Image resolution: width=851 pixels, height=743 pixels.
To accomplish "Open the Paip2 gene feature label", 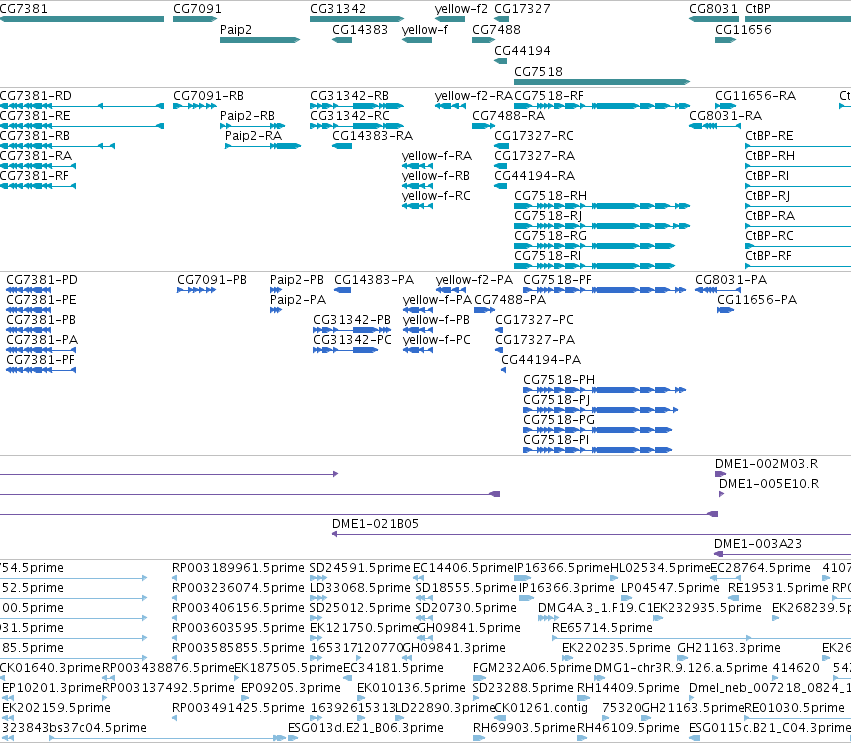I will pyautogui.click(x=236, y=30).
